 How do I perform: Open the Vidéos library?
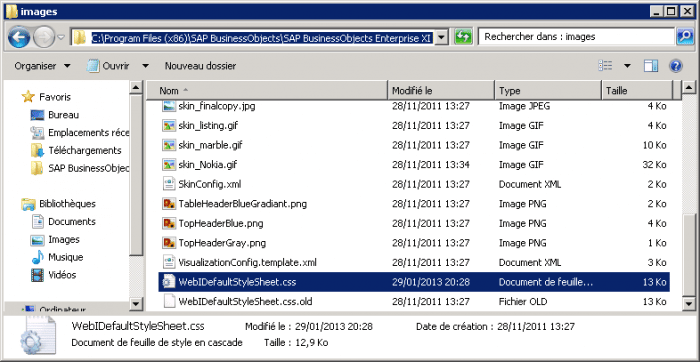(x=62, y=275)
